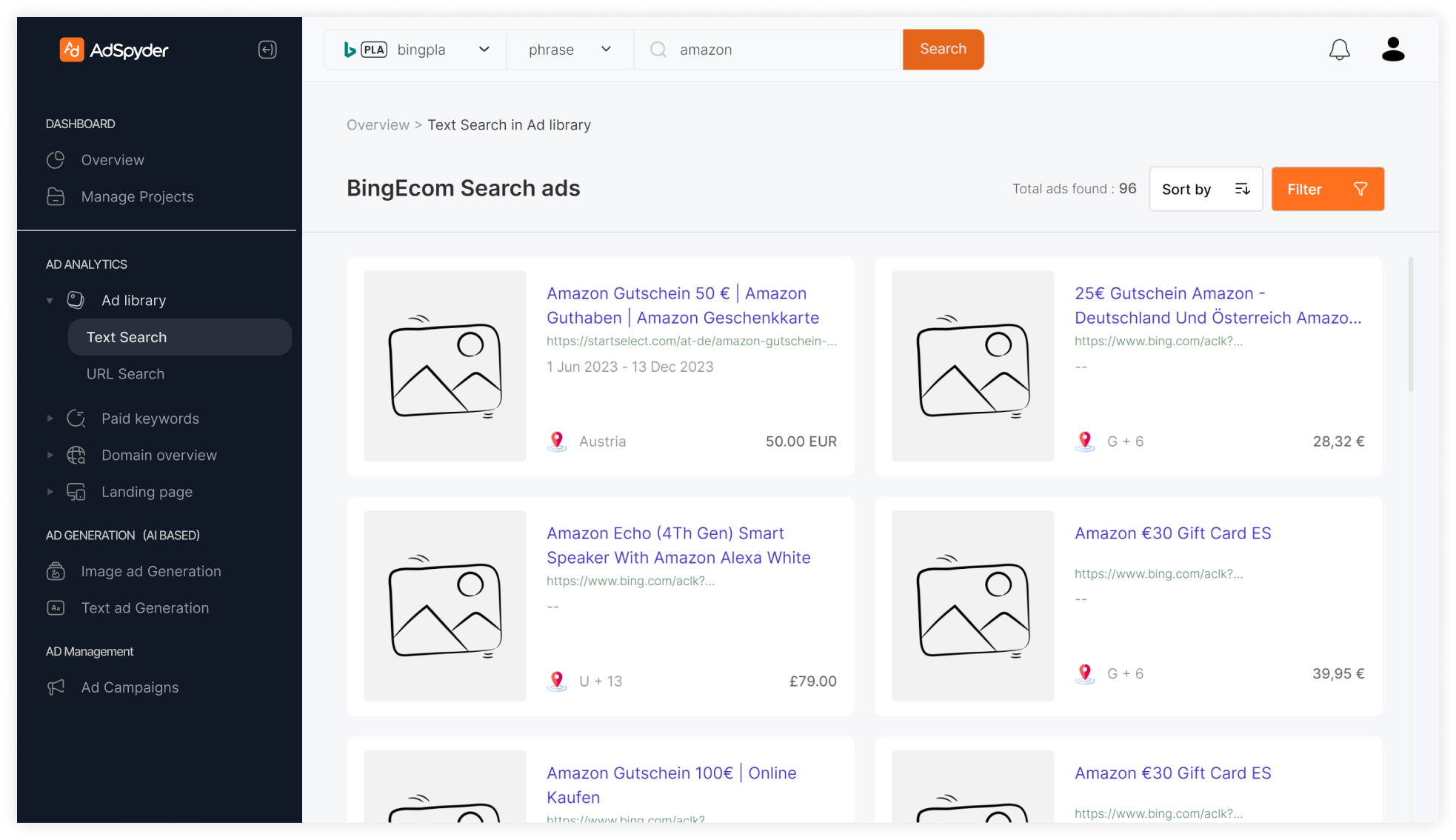
Task: Open the user profile icon
Action: point(1393,50)
